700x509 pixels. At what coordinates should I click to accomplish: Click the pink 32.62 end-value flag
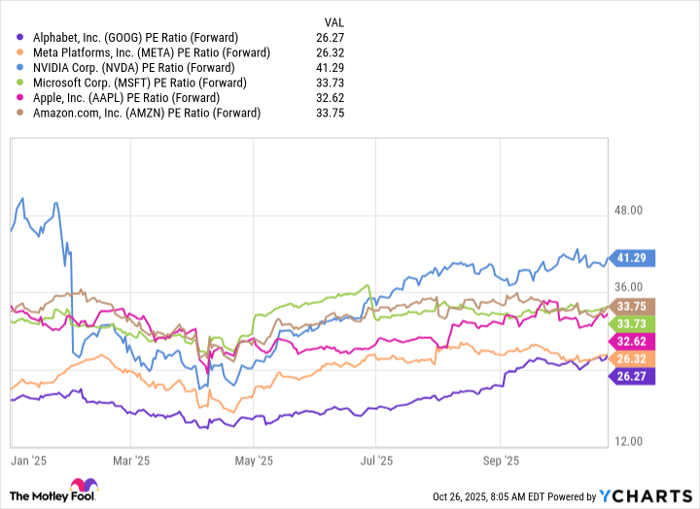(633, 340)
